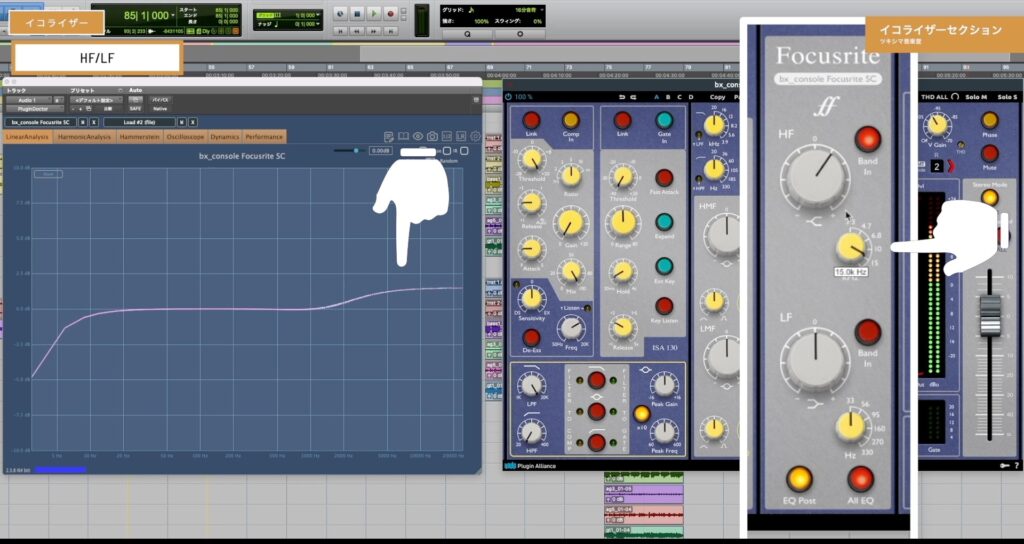Click the transport online button

click(x=340, y=13)
